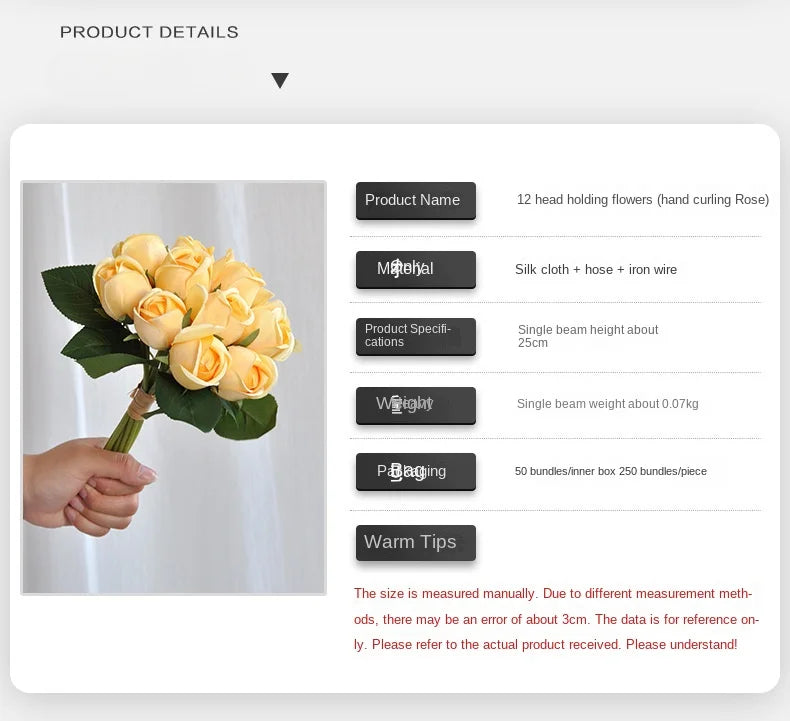Click the Weight label button

(415, 404)
